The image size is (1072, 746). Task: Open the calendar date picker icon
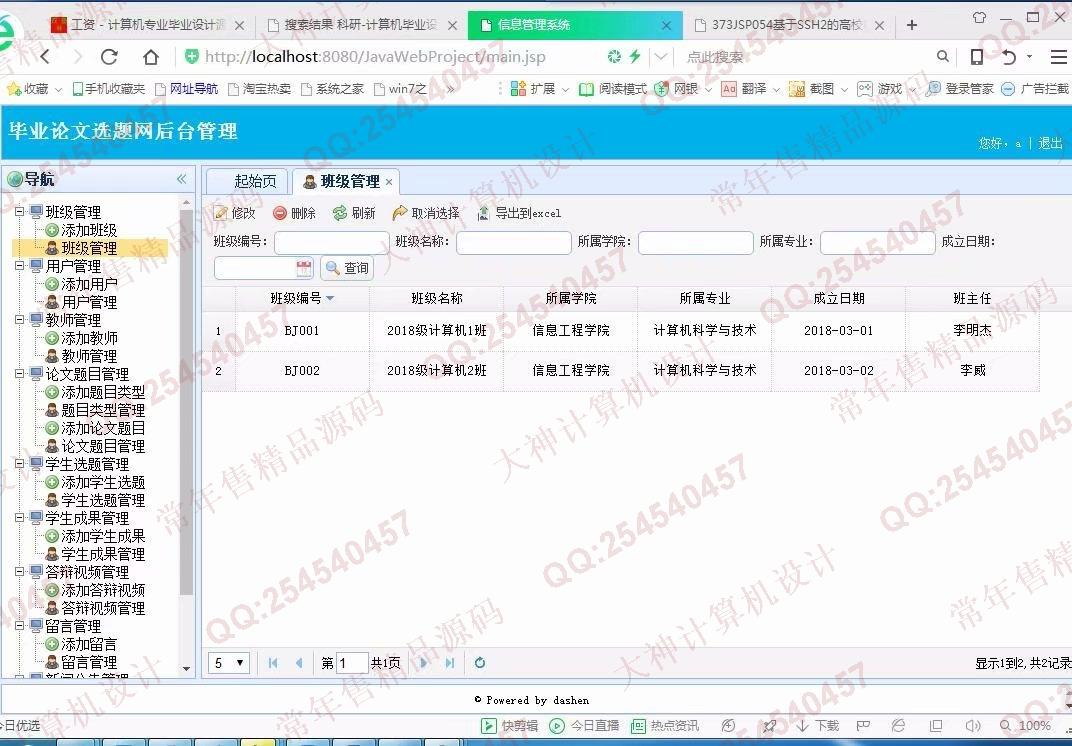click(x=304, y=268)
